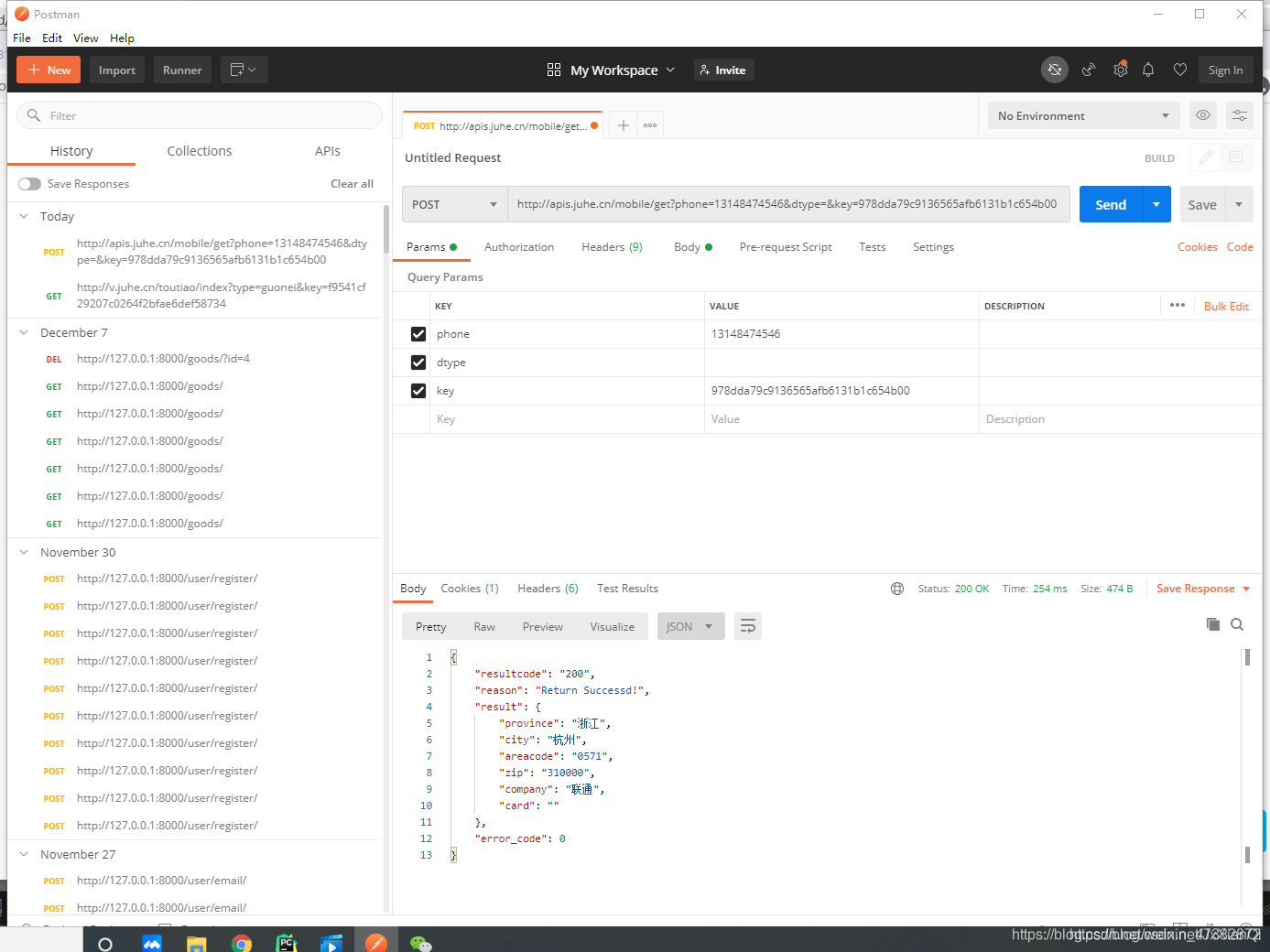Screen dimensions: 1270x952
Task: Open the No Environment dropdown
Action: point(1083,115)
